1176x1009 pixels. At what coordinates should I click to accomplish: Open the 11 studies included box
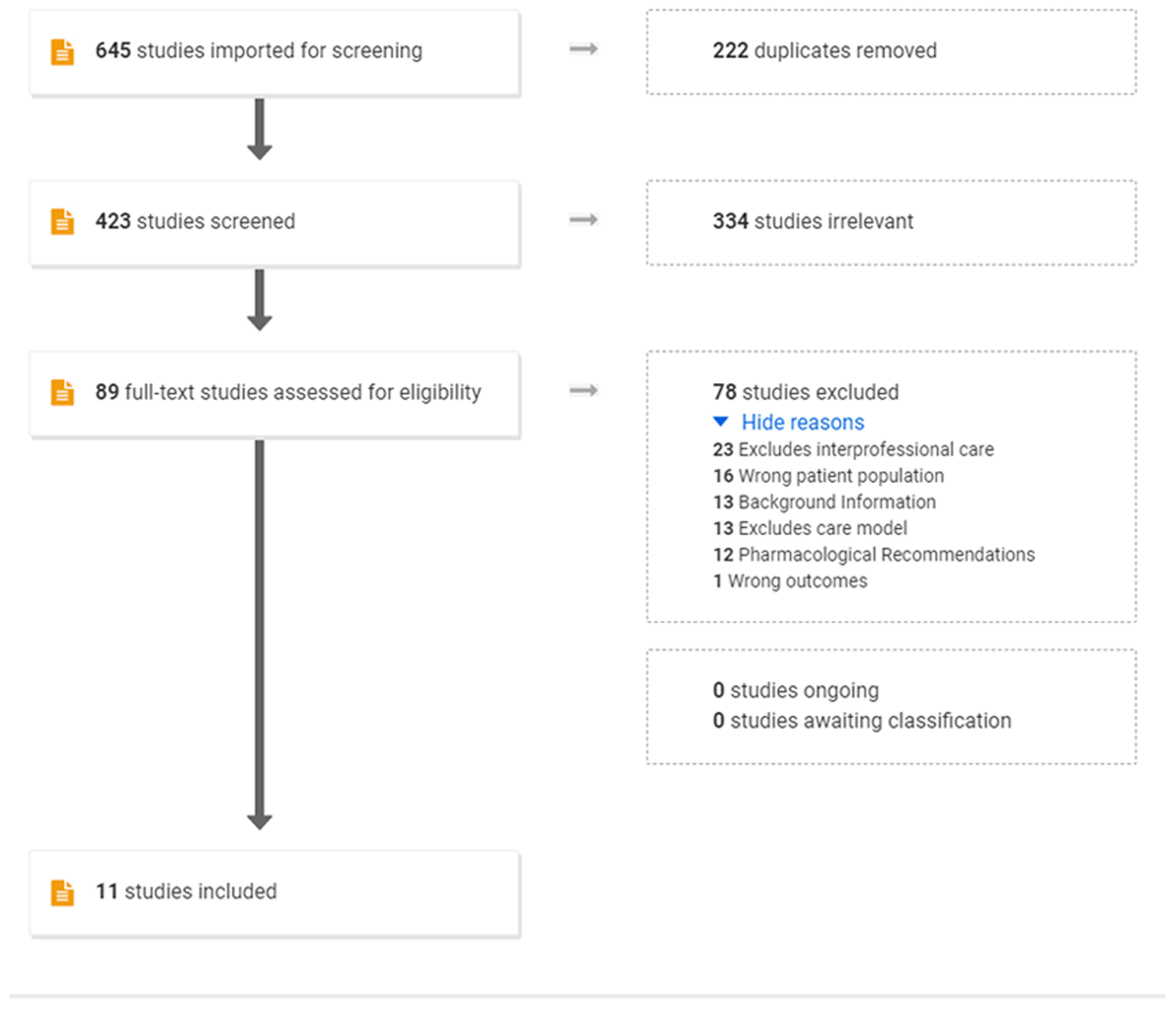pyautogui.click(x=274, y=893)
